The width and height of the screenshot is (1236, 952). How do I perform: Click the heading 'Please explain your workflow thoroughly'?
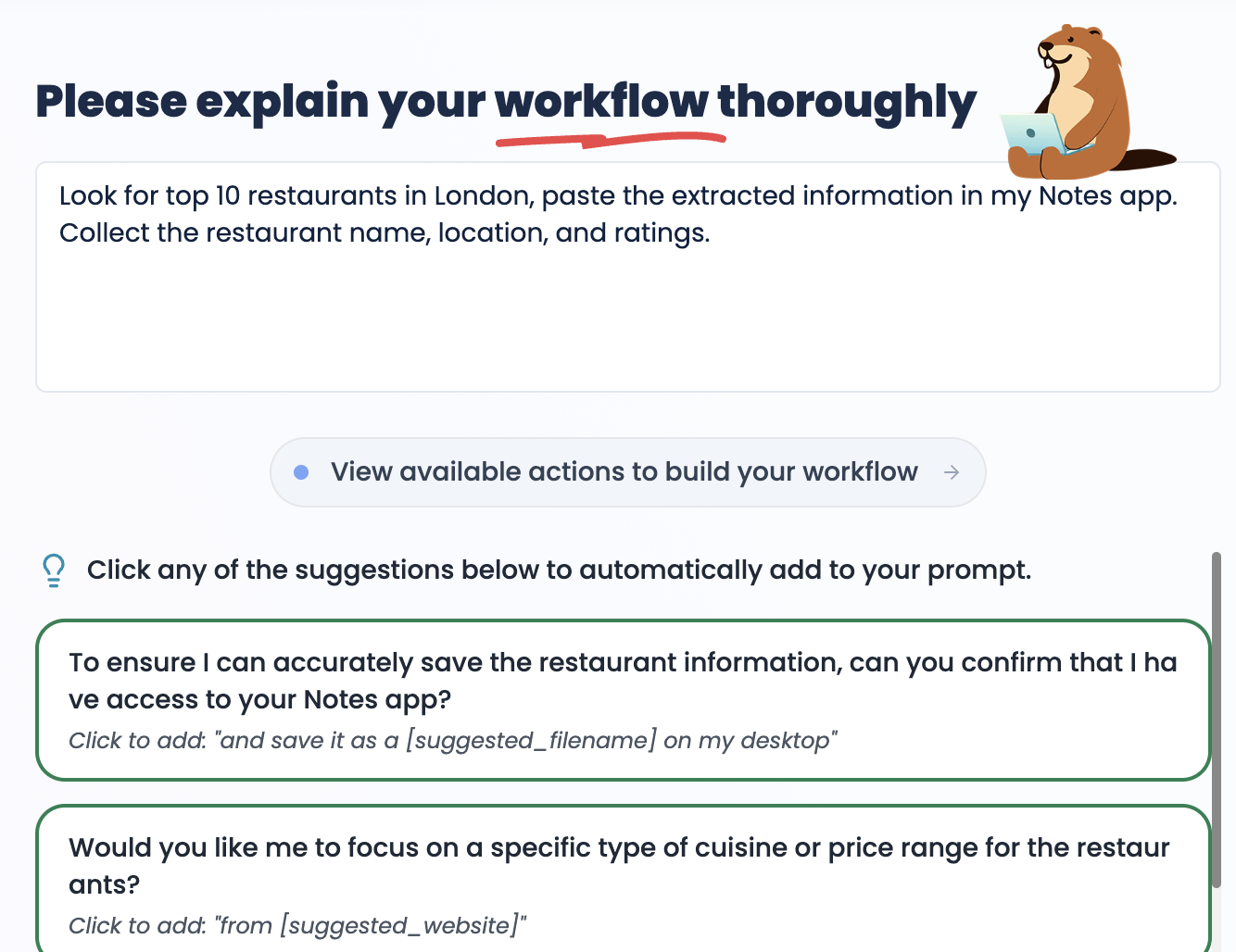tap(504, 102)
